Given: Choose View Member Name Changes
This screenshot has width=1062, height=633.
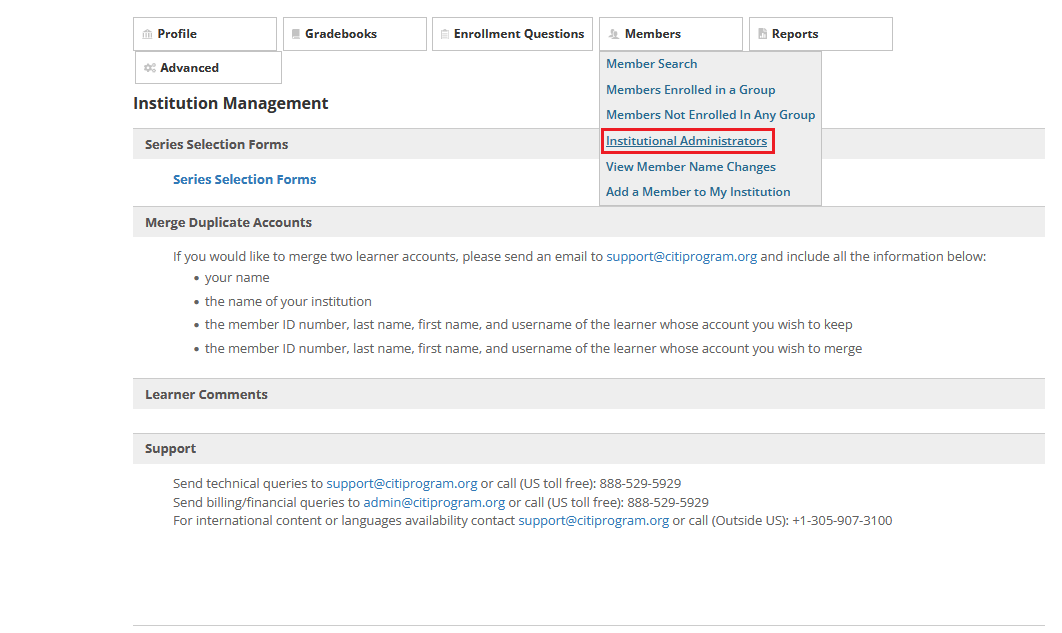Looking at the screenshot, I should [691, 167].
